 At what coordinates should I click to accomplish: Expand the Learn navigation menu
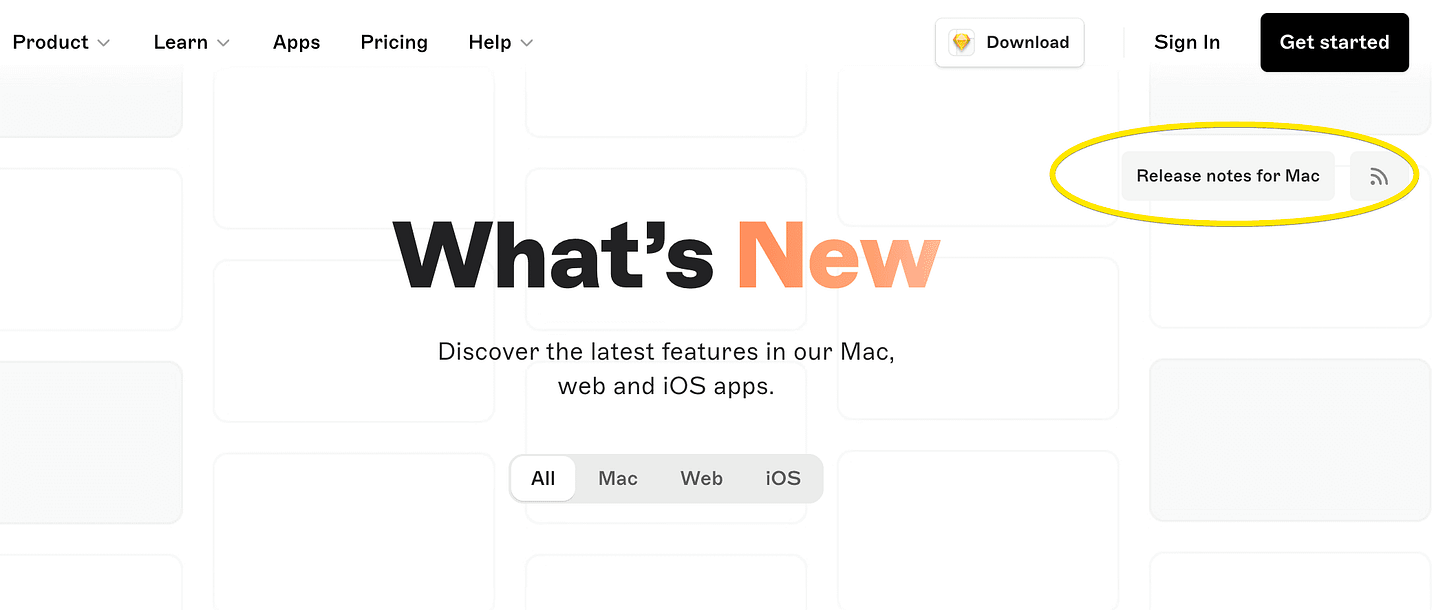[192, 42]
